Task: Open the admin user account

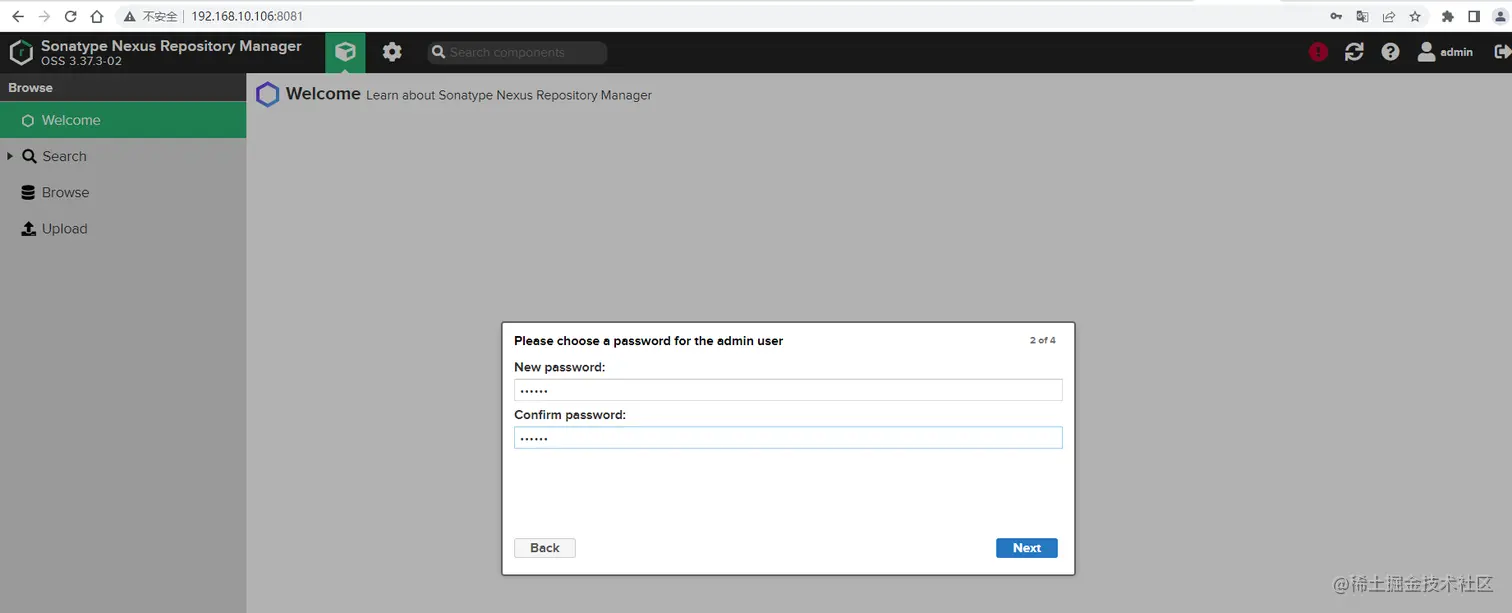Action: pyautogui.click(x=1445, y=52)
